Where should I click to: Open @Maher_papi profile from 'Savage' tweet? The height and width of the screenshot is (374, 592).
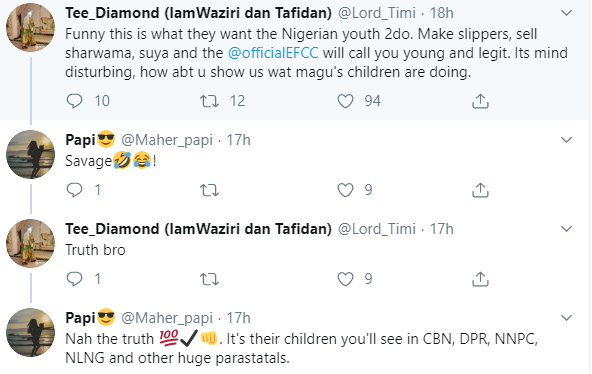[x=167, y=140]
